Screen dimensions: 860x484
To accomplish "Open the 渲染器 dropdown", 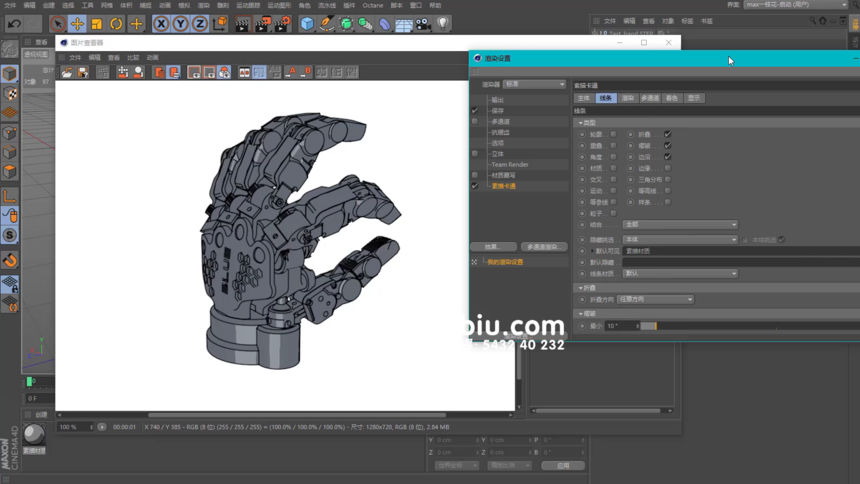I will tap(534, 85).
